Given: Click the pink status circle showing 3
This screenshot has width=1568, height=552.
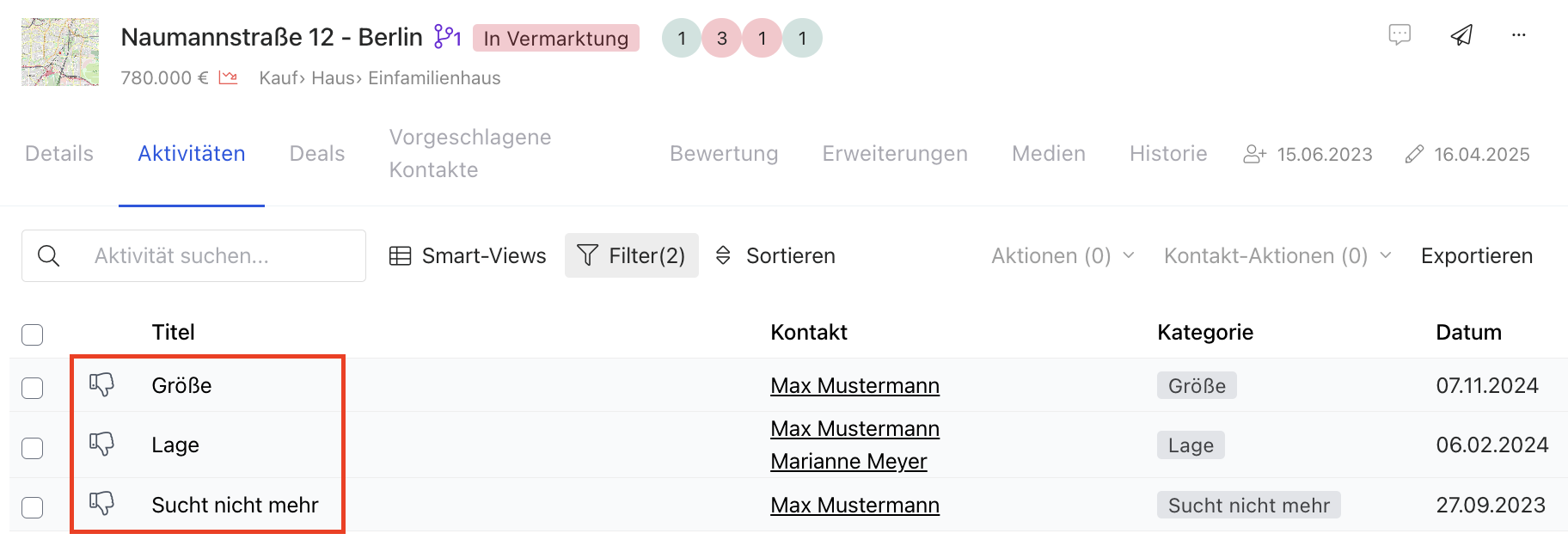Looking at the screenshot, I should (722, 39).
